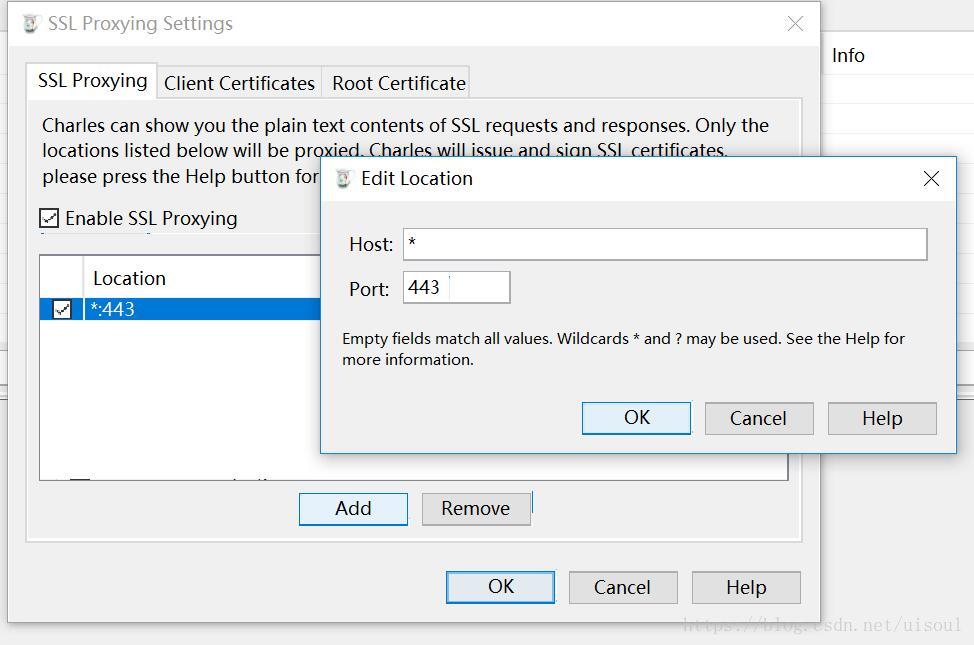
Task: Uncheck the *:443 location checkbox
Action: [x=62, y=309]
